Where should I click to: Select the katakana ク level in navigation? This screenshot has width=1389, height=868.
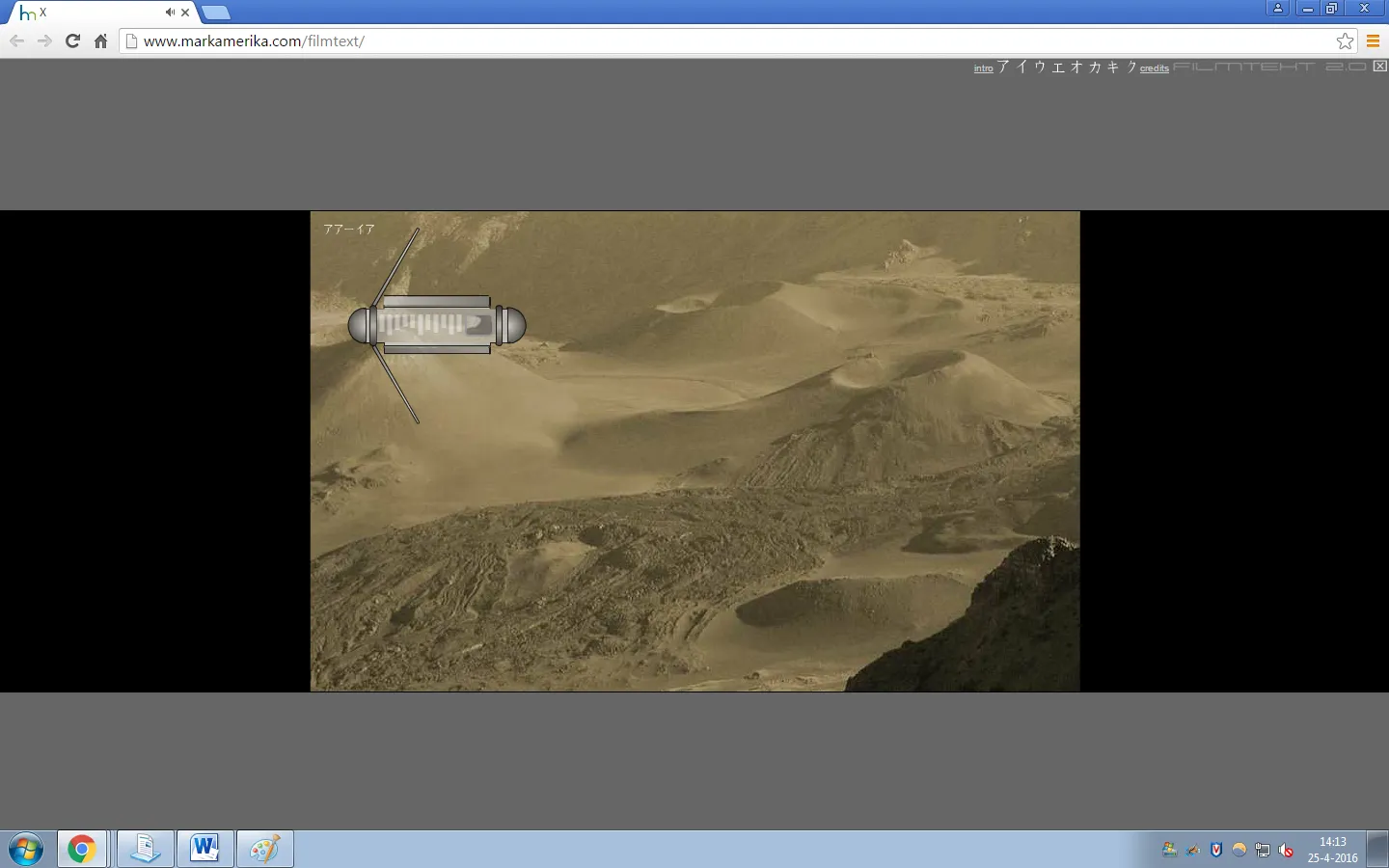[1130, 68]
